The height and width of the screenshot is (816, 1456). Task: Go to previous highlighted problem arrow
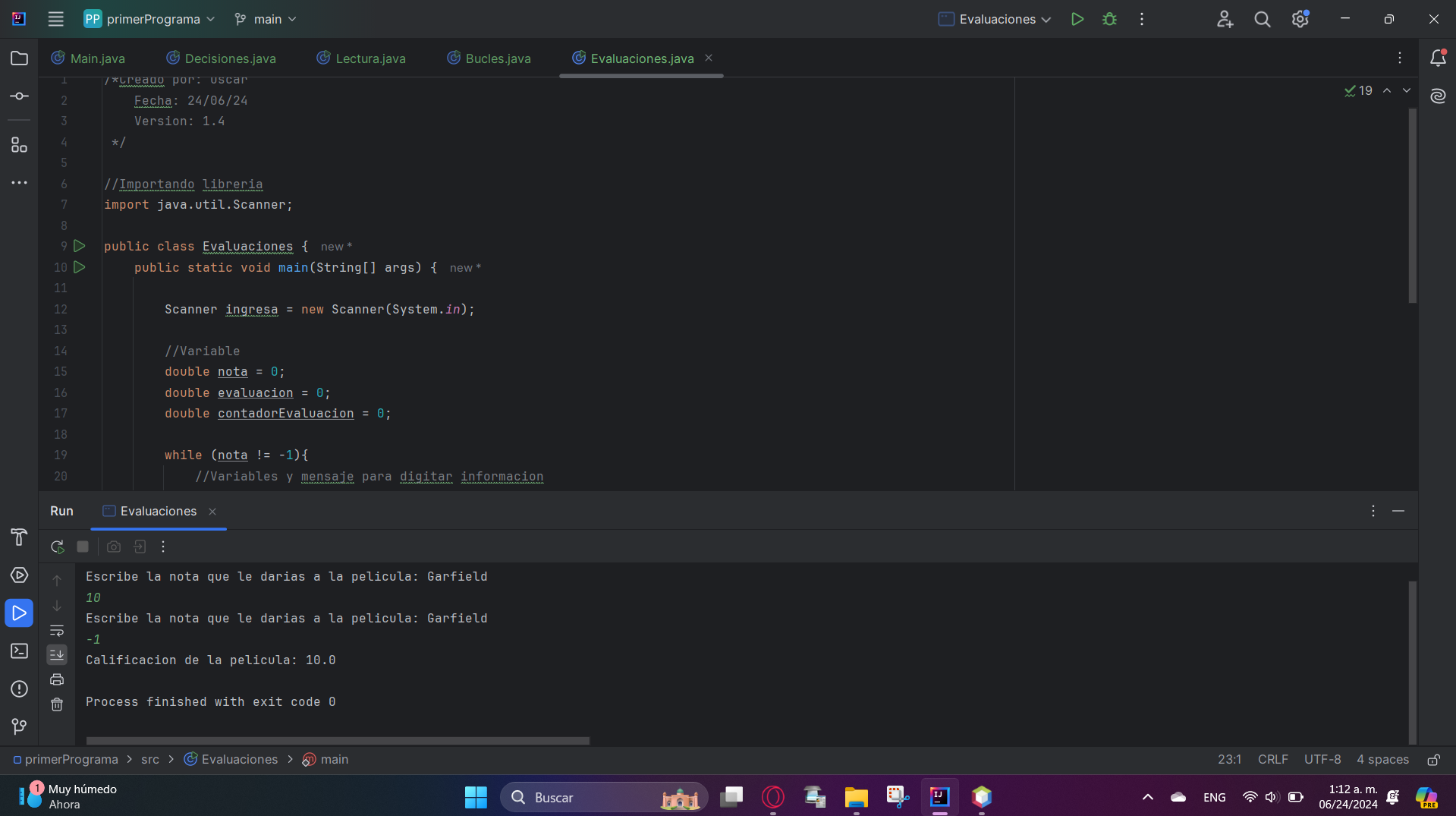pos(1387,90)
